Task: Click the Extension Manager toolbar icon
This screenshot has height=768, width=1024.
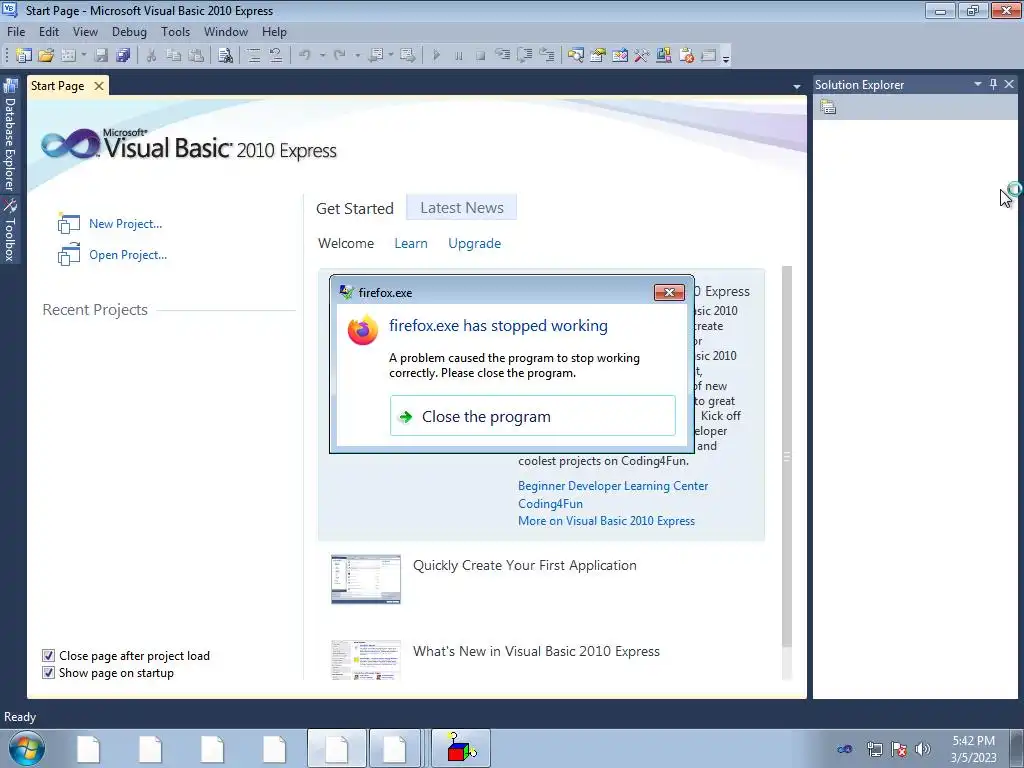Action: click(664, 56)
